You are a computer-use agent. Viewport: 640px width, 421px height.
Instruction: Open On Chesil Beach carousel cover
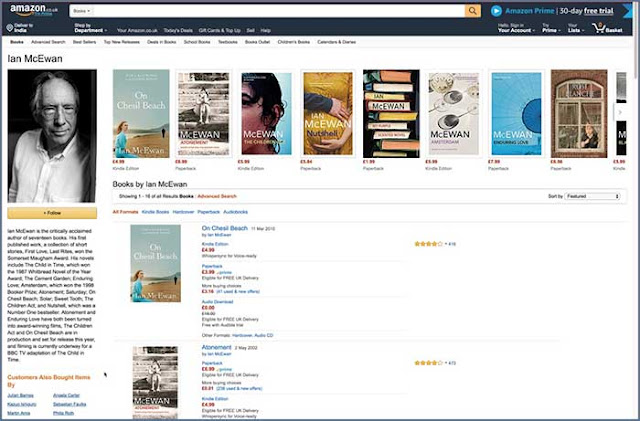141,114
